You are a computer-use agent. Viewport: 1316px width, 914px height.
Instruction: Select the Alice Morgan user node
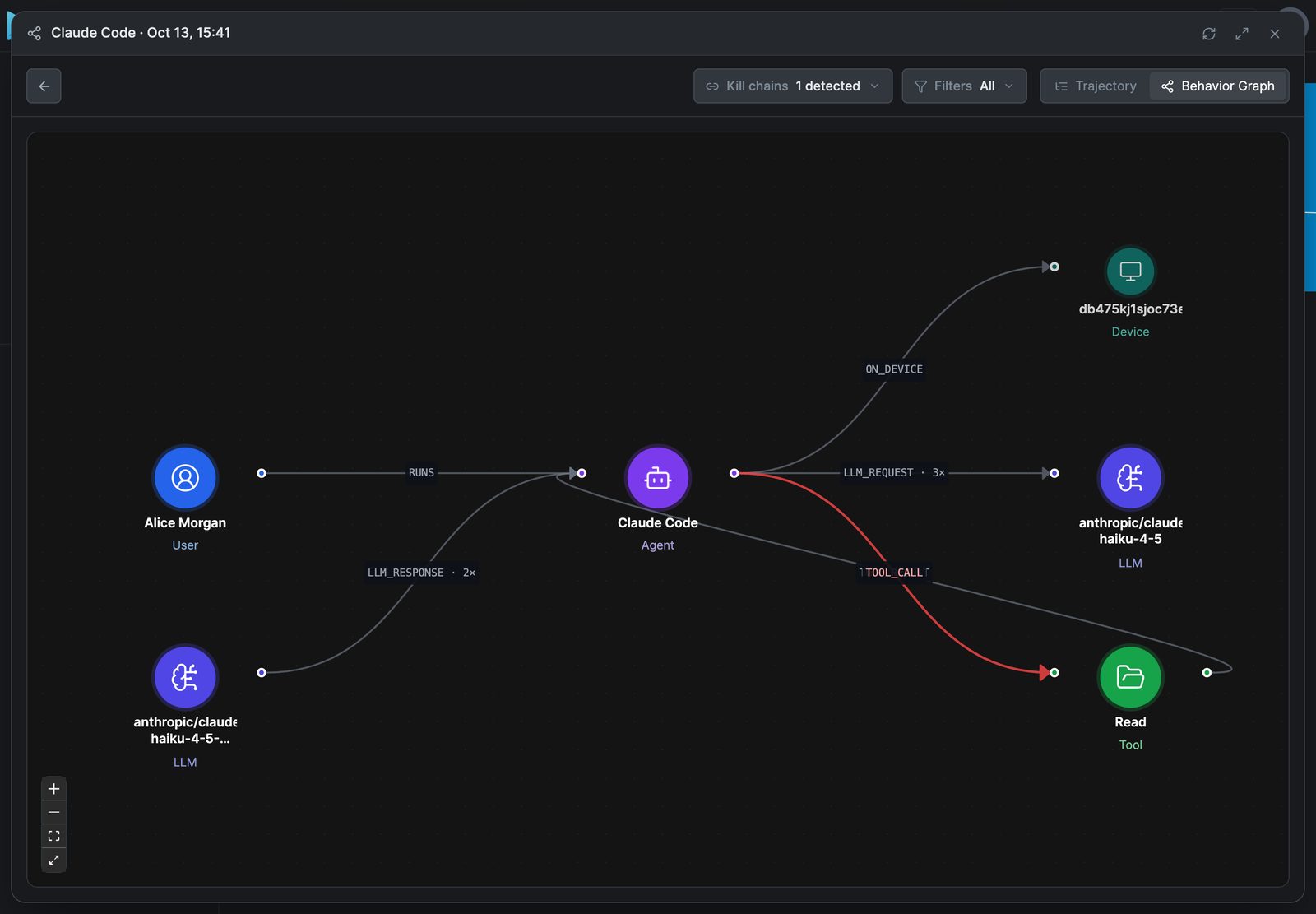(185, 478)
